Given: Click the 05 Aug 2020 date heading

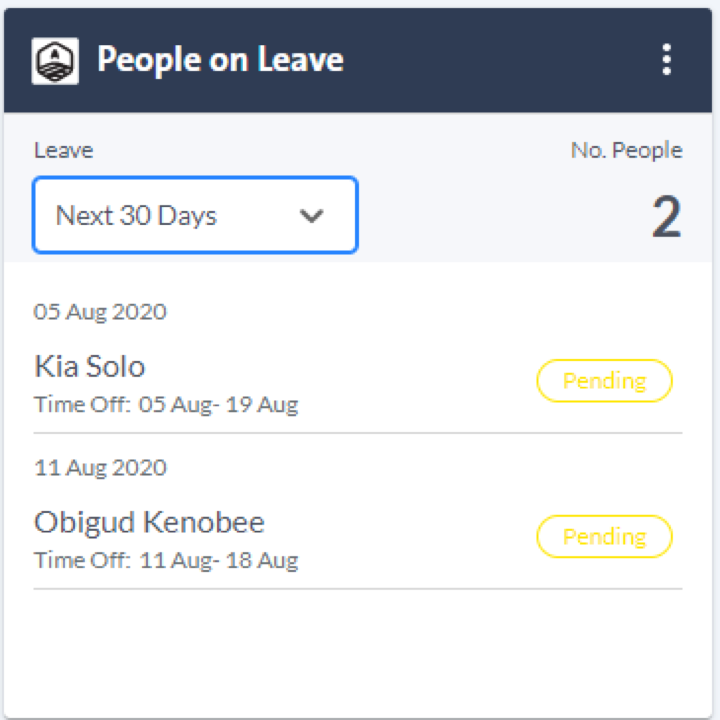Looking at the screenshot, I should 100,312.
